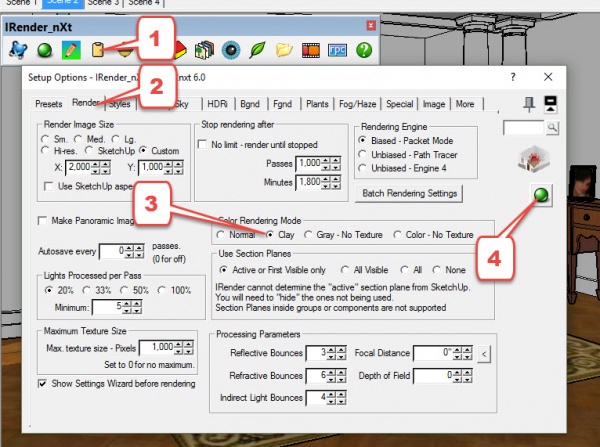The image size is (600, 447).
Task: Switch to the HDRi tab
Action: [216, 103]
